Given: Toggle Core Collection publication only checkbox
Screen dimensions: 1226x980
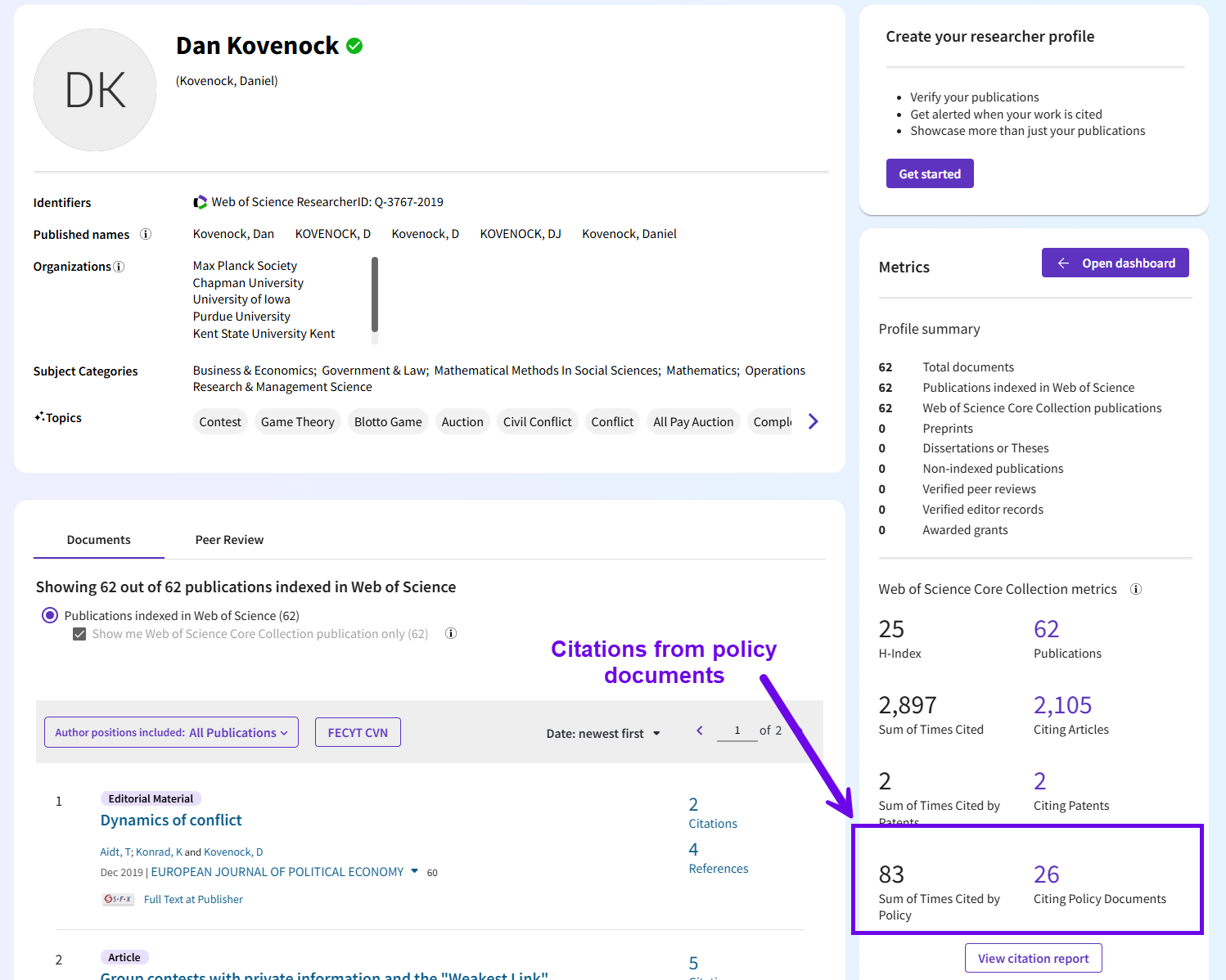Looking at the screenshot, I should tap(79, 634).
